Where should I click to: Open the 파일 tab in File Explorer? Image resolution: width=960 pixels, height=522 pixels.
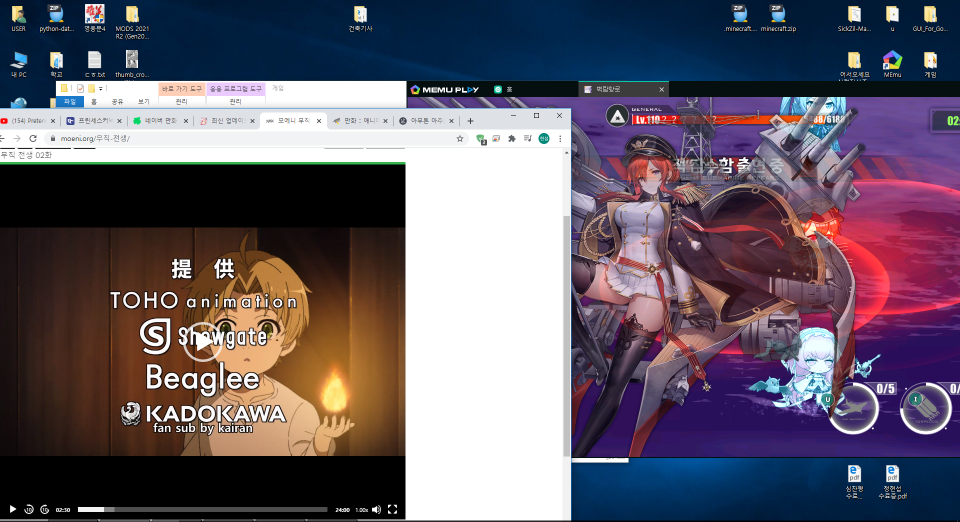69,101
